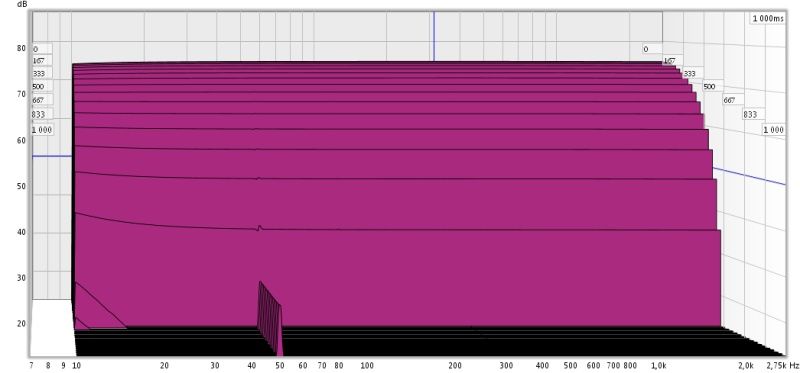
Task: Click the blue vertical cursor line at top
Action: pos(434,36)
